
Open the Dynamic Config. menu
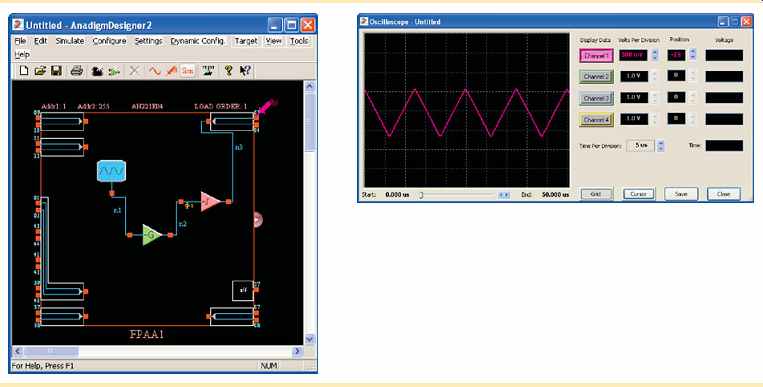[x=197, y=41]
